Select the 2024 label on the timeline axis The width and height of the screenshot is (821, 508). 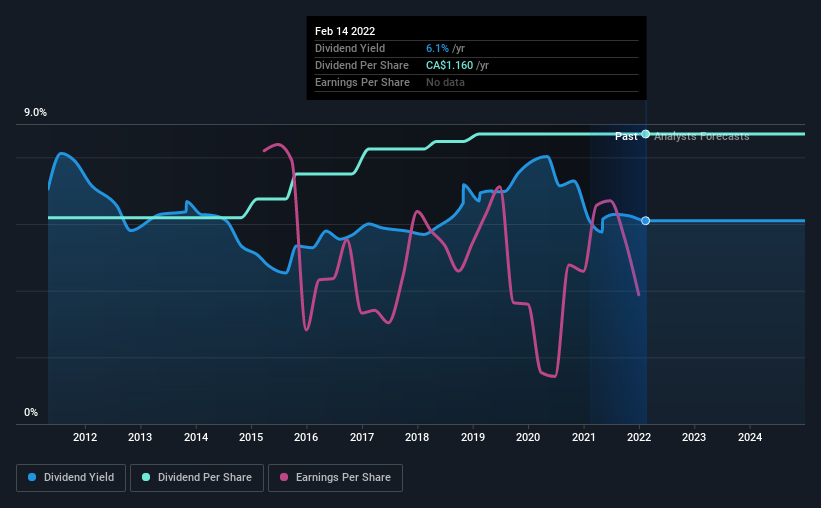[750, 437]
